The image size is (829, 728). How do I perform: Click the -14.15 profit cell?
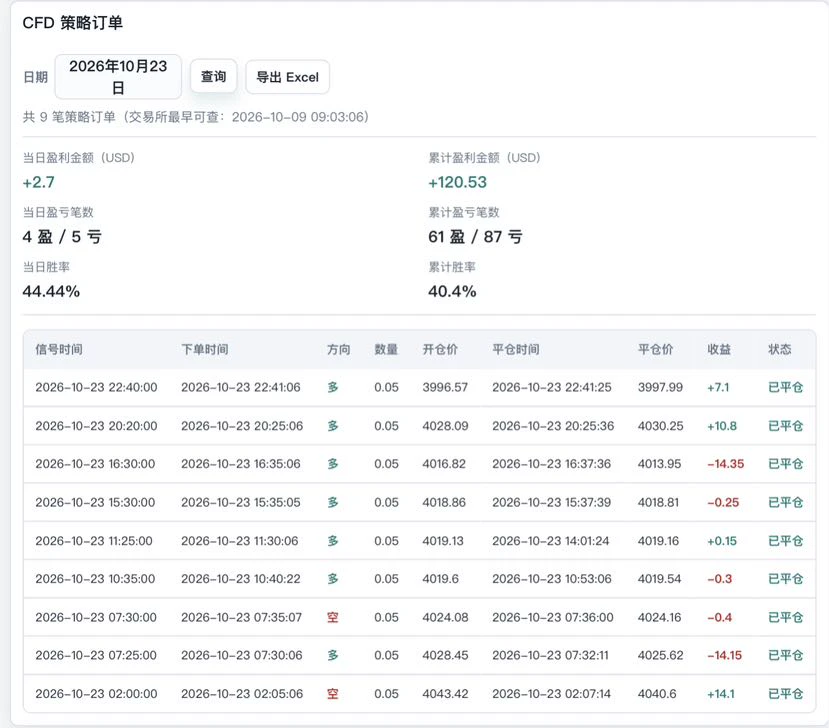click(x=724, y=656)
